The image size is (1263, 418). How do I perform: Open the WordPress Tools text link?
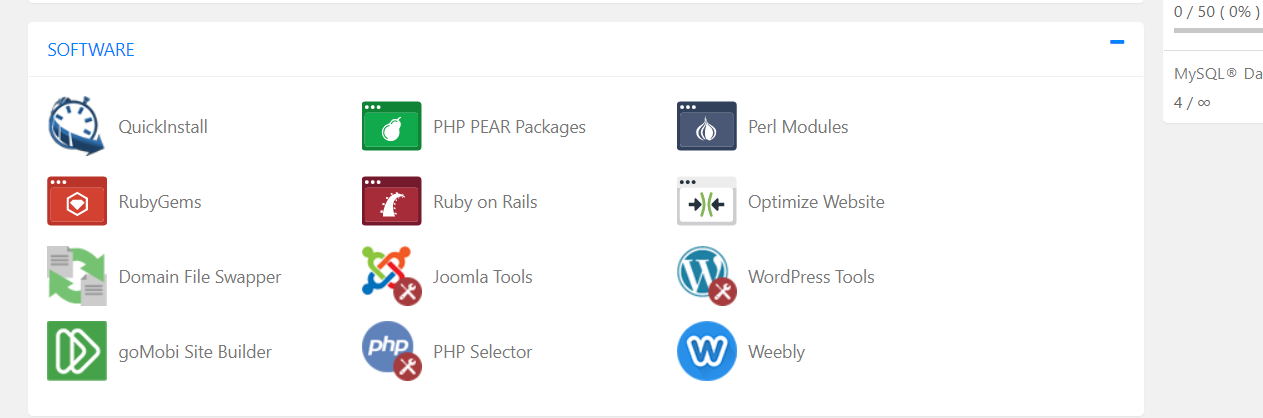coord(811,277)
